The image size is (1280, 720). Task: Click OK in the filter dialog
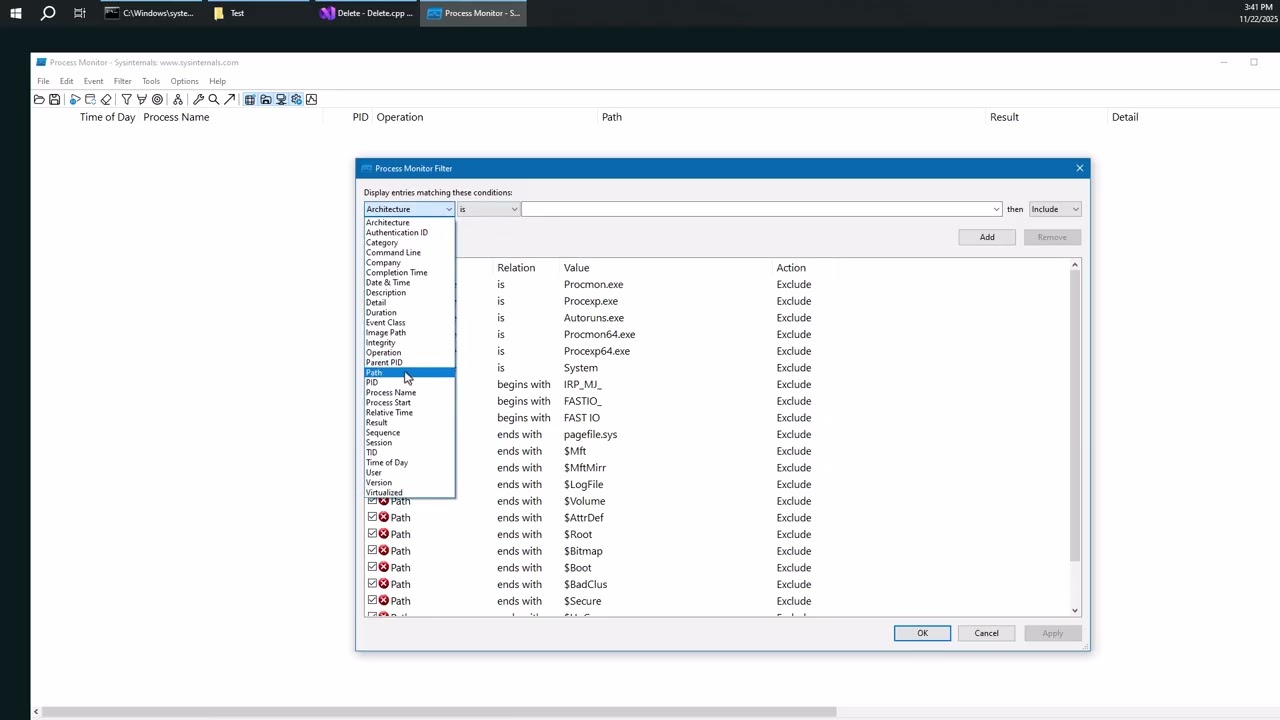[922, 633]
